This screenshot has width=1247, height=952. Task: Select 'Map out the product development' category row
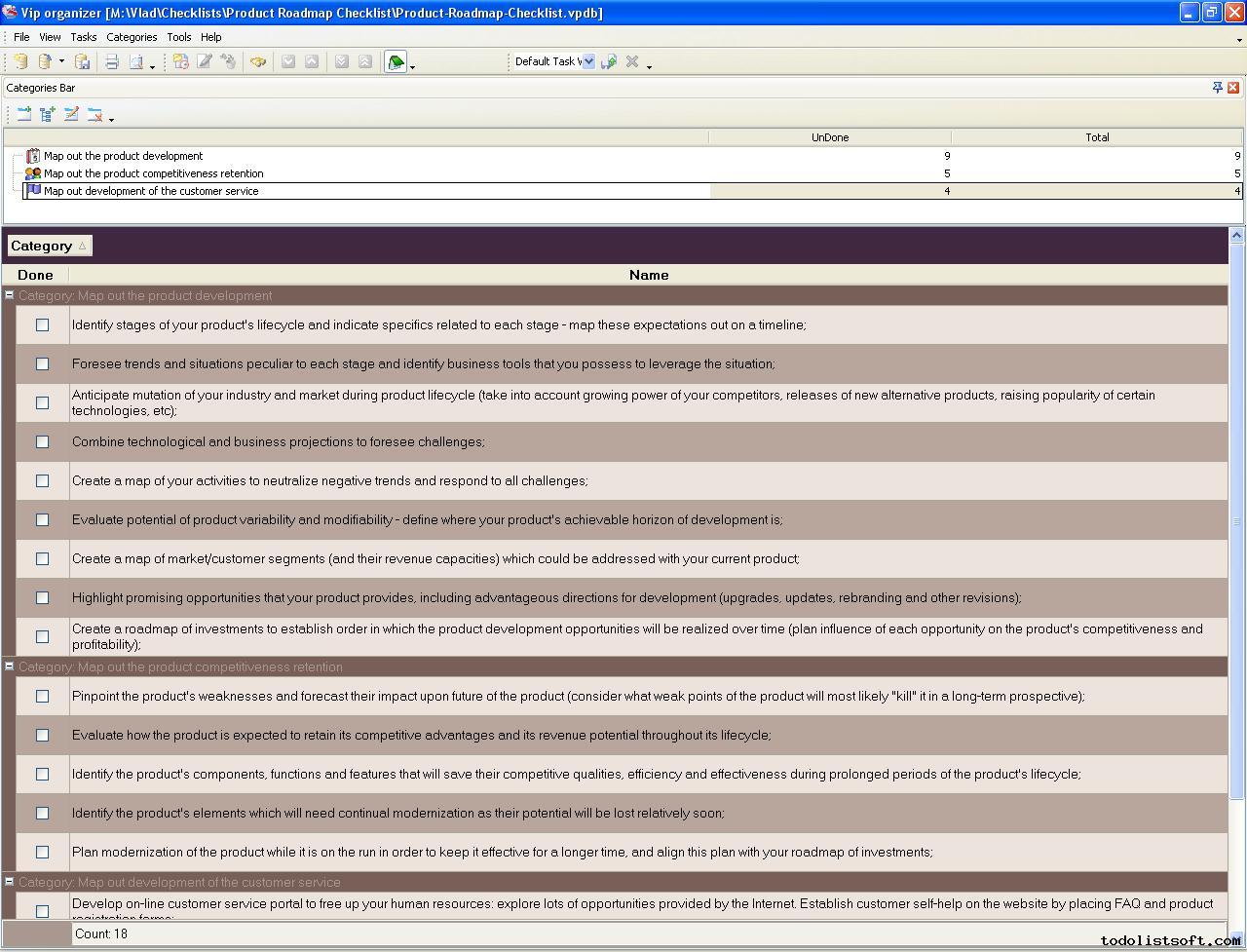tap(123, 156)
